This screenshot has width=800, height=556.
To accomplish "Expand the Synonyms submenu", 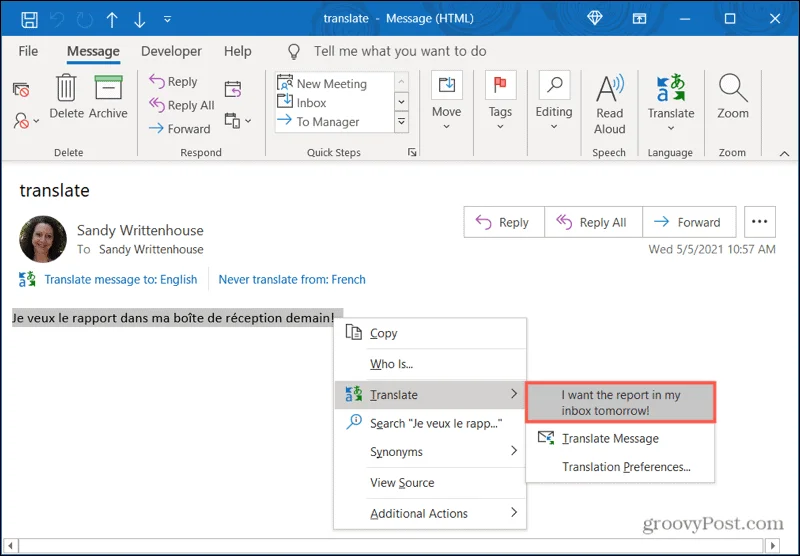I will tap(430, 451).
